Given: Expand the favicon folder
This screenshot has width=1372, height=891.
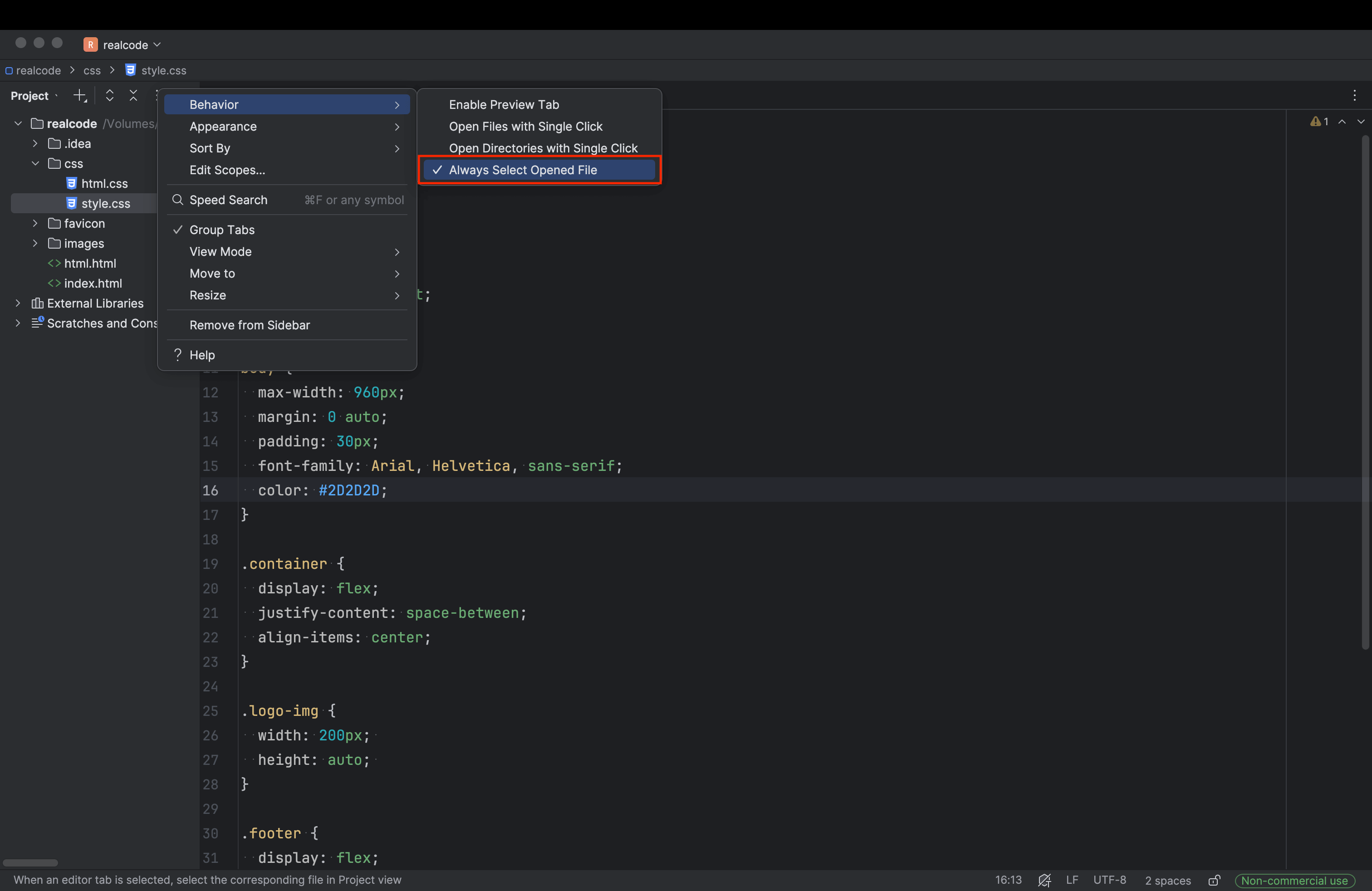Looking at the screenshot, I should (x=35, y=224).
